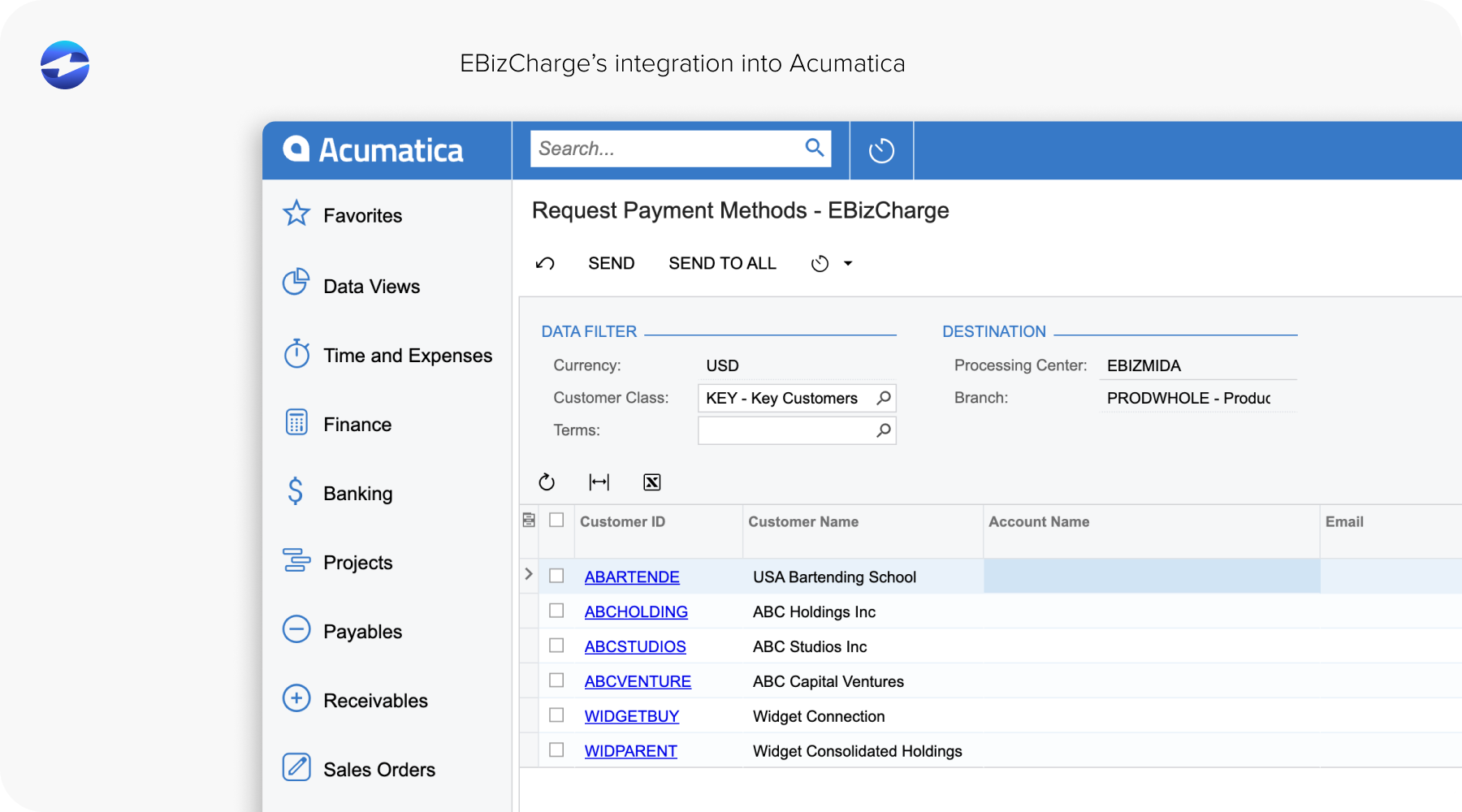1462x812 pixels.
Task: Click the SEND TO ALL button
Action: coord(722,262)
